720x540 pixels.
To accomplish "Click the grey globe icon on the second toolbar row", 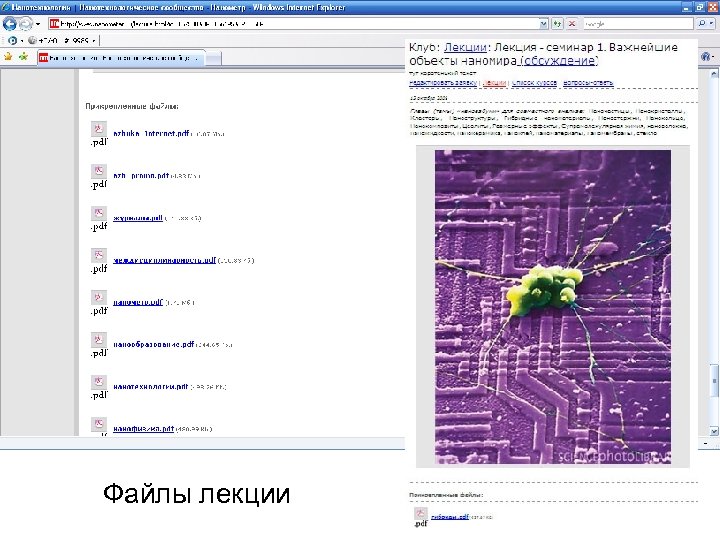I will point(32,40).
